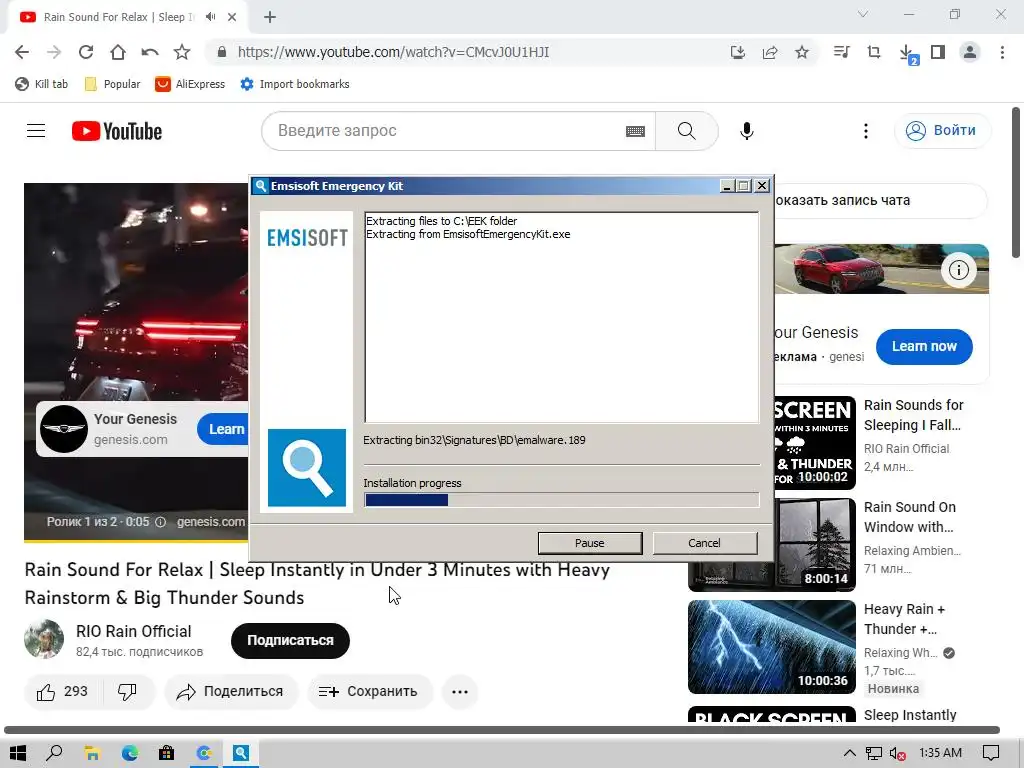Screen dimensions: 1024x768
Task: Reload the YouTube page
Action: [86, 52]
